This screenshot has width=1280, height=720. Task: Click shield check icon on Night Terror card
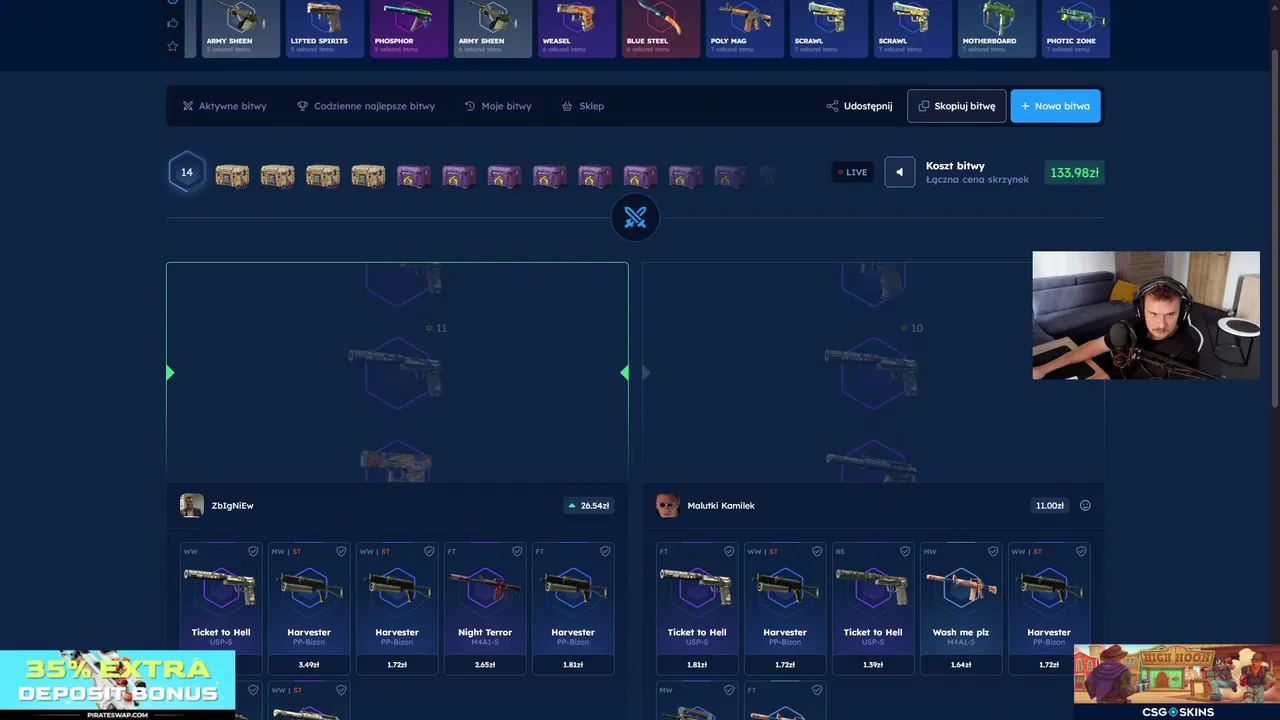point(517,551)
